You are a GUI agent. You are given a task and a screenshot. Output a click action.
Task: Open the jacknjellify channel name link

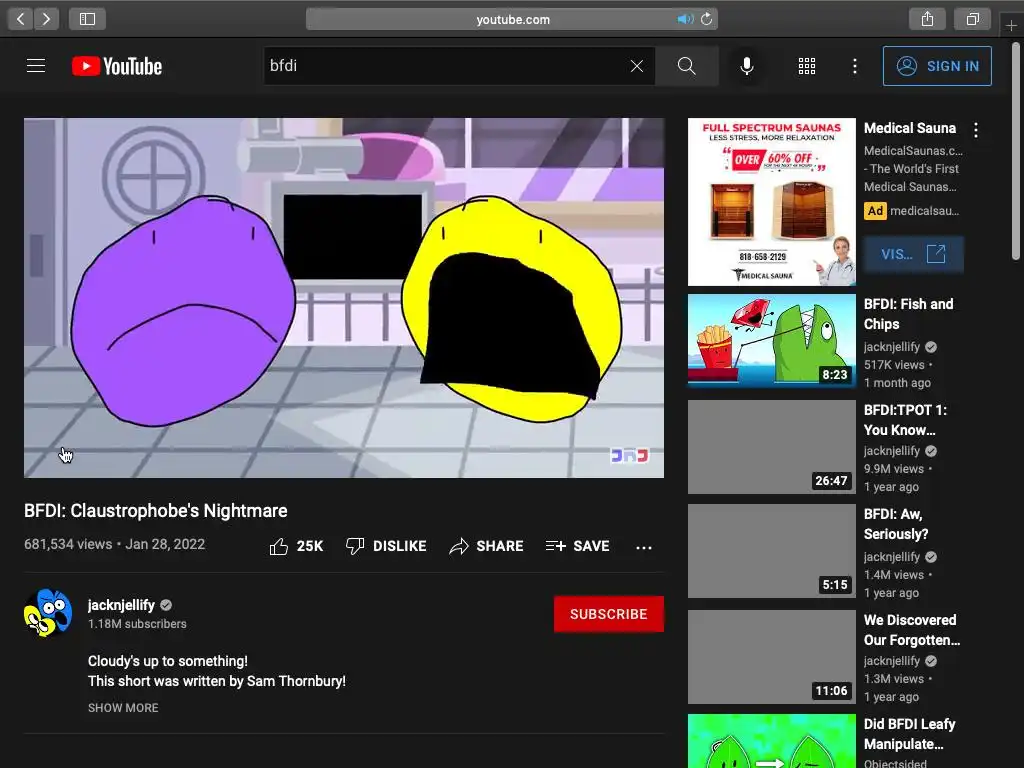121,605
